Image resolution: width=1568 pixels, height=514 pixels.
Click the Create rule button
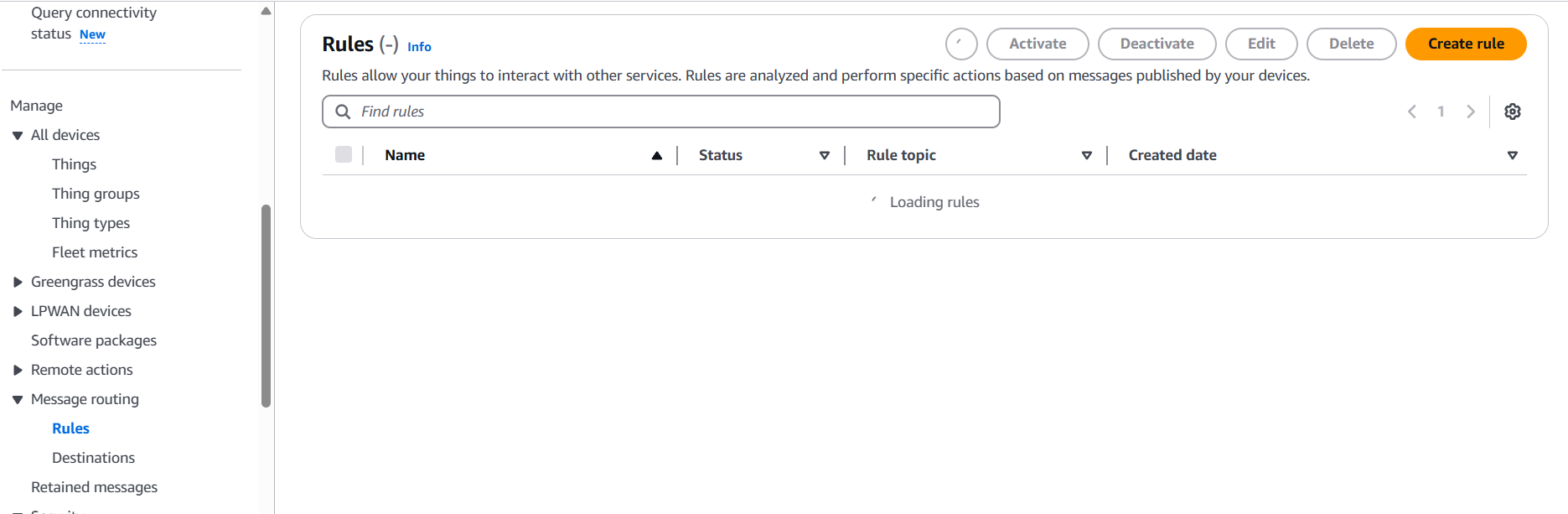(1466, 44)
